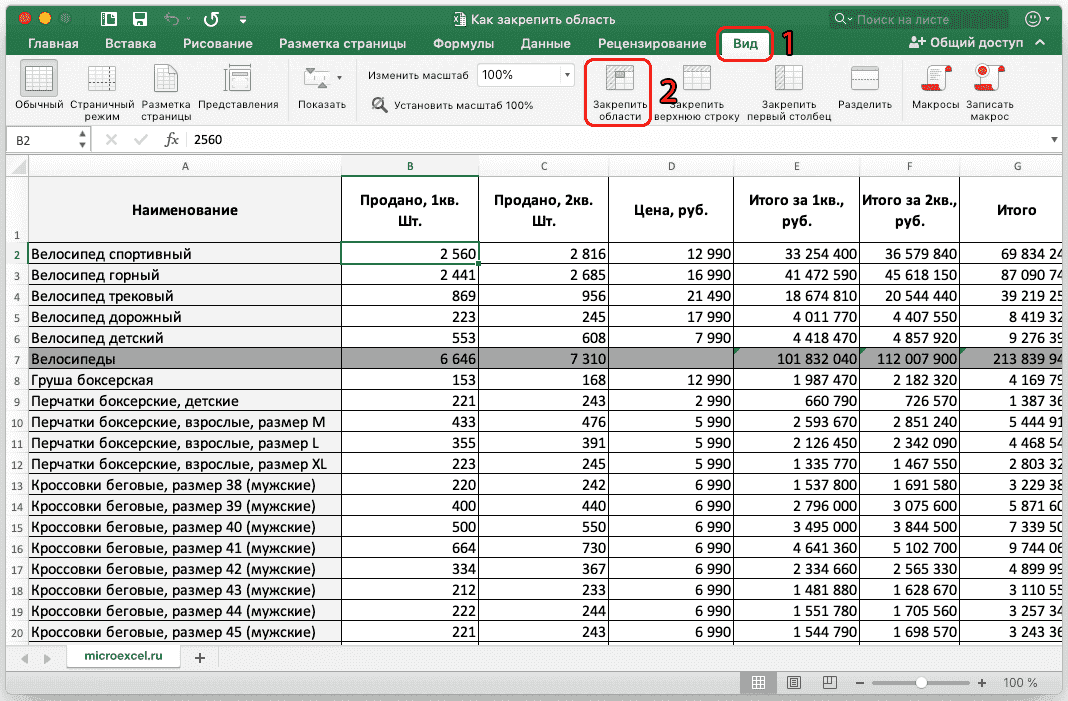The image size is (1068, 701).
Task: Click Zoom to 100% (Установить масштаб 100%)
Action: pos(452,105)
